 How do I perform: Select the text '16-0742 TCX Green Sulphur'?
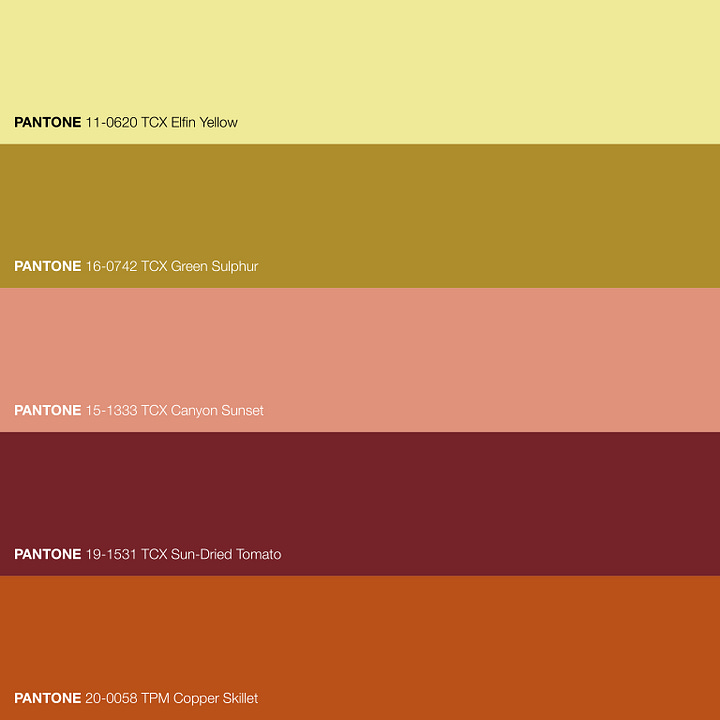tap(172, 266)
